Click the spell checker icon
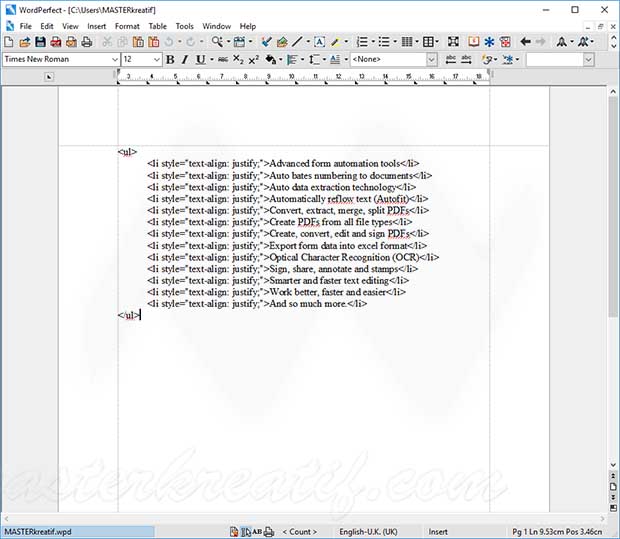This screenshot has width=620, height=539. [x=267, y=42]
